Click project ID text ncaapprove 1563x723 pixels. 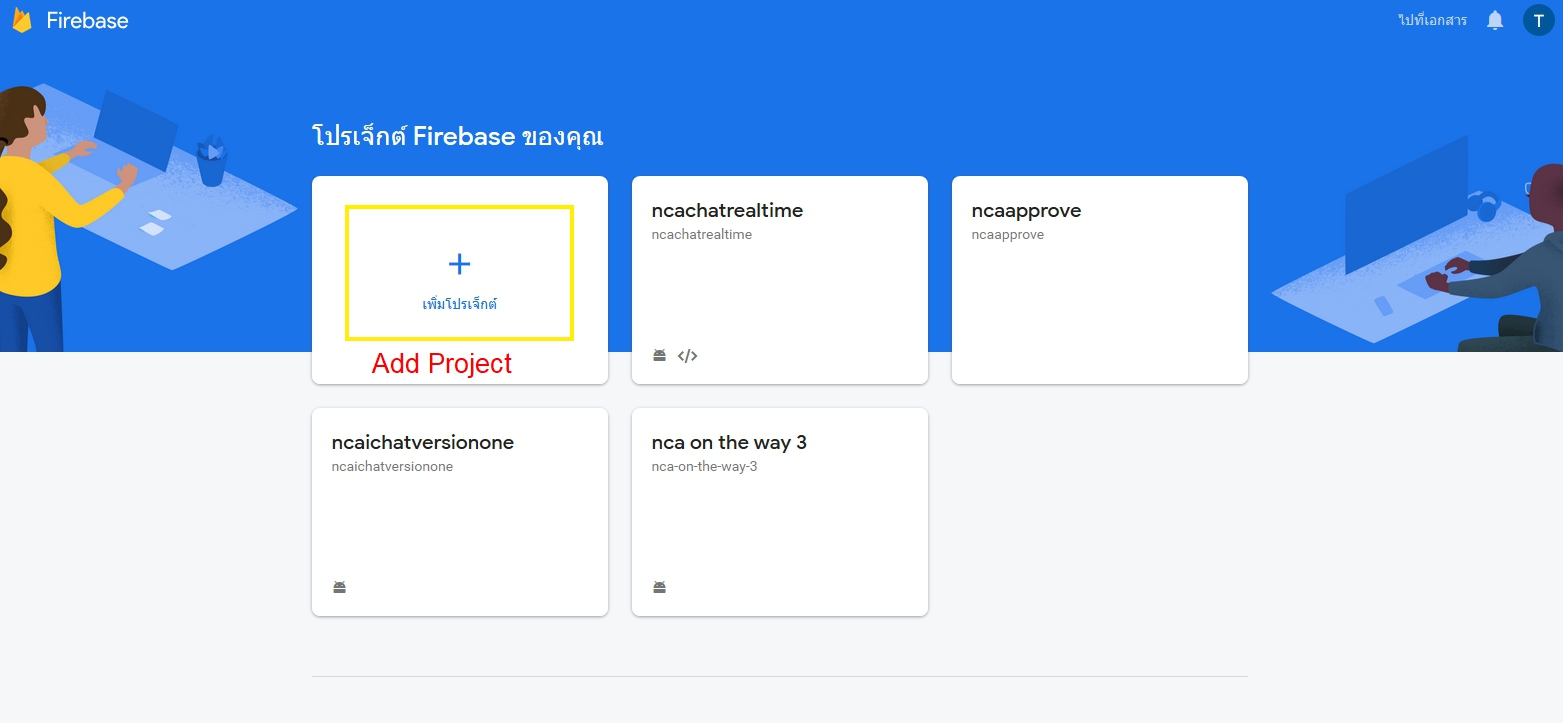(x=1008, y=235)
